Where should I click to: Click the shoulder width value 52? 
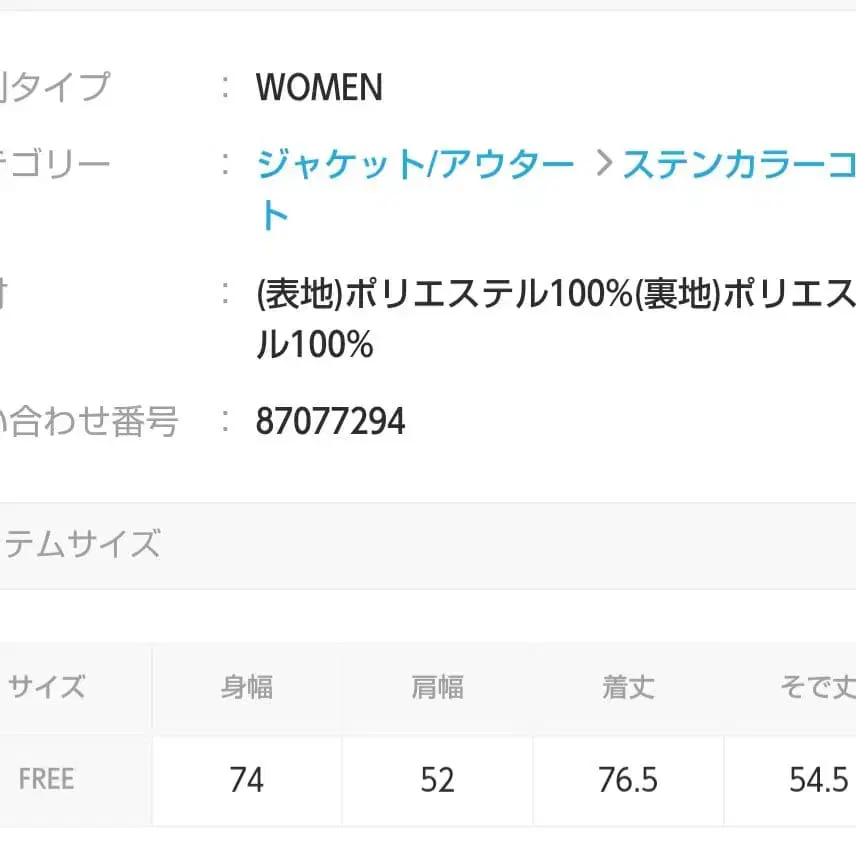tap(436, 780)
